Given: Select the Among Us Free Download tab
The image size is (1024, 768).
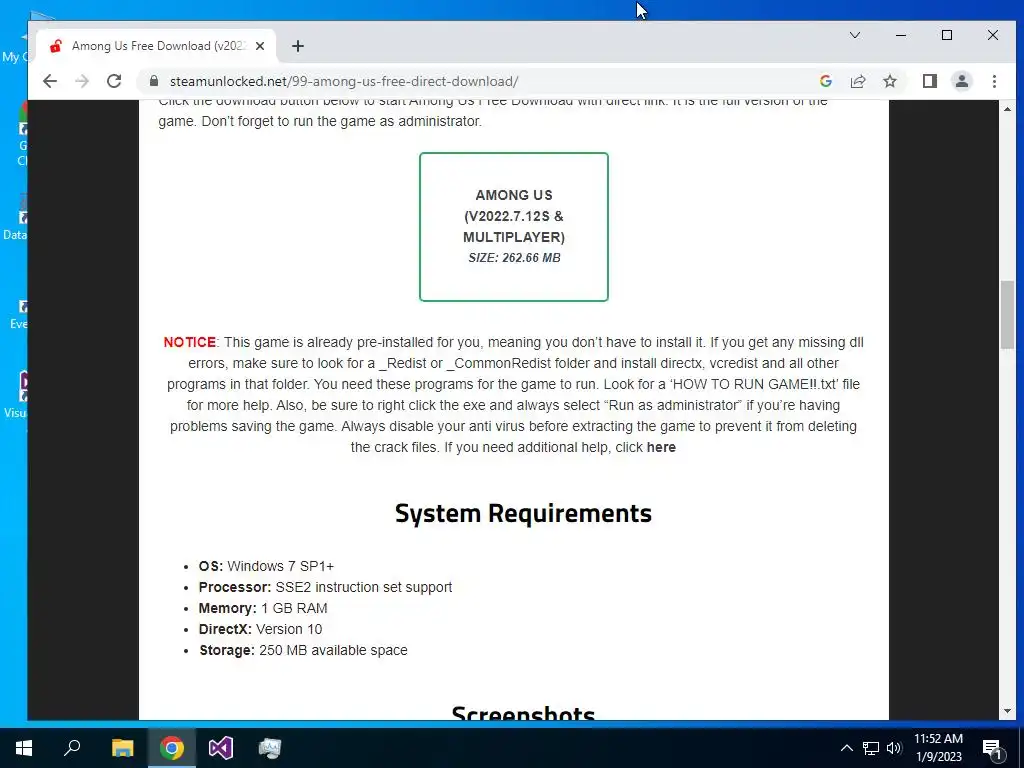Looking at the screenshot, I should click(x=157, y=46).
